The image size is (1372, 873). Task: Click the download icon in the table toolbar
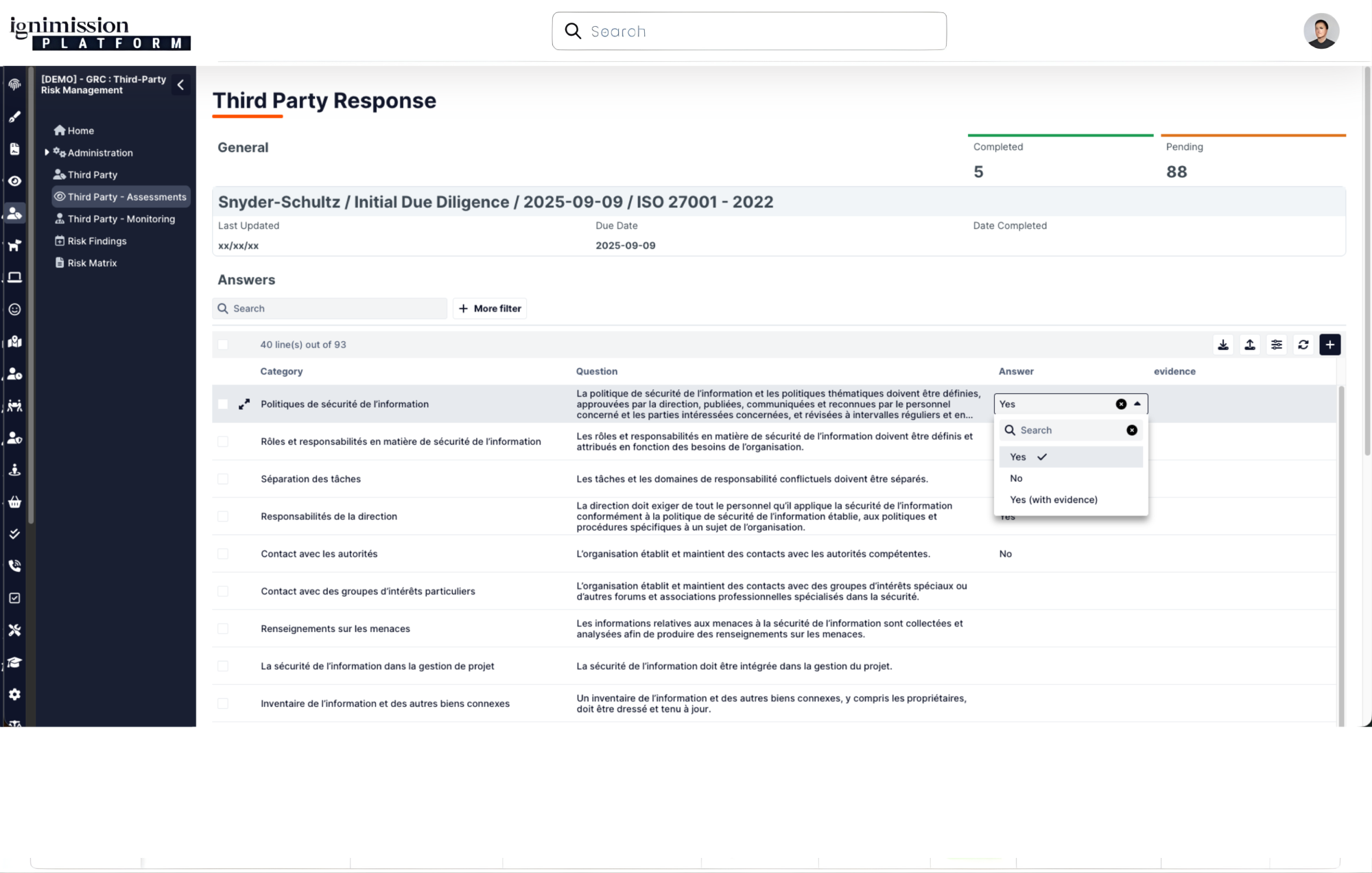[x=1223, y=345]
